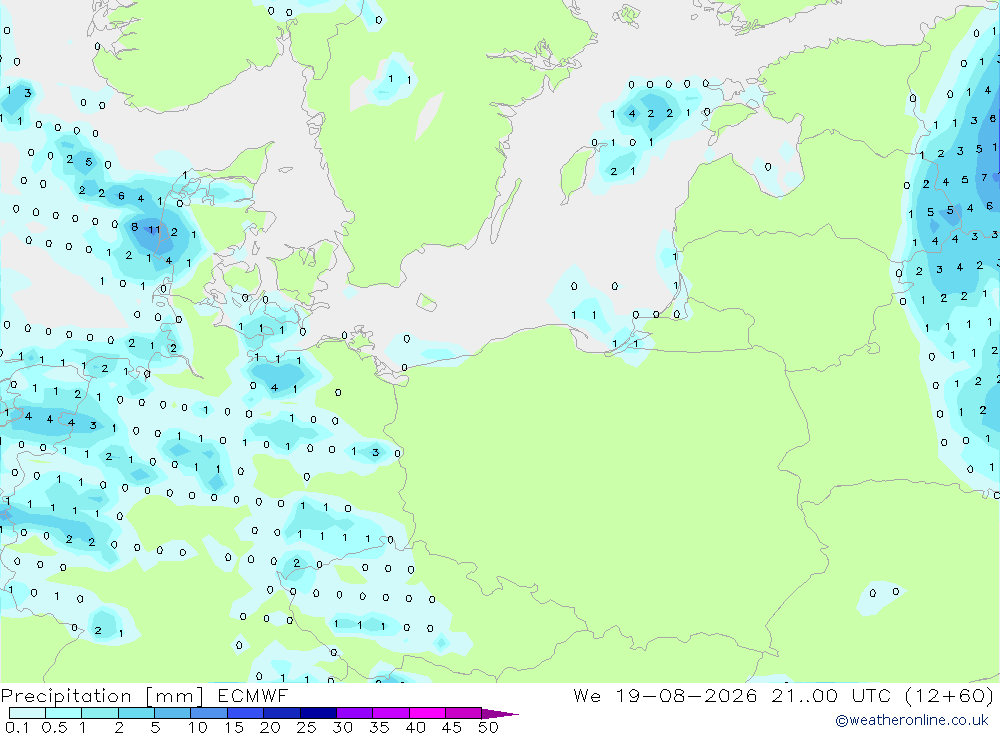The height and width of the screenshot is (733, 1000).
Task: Click the '8' precipitation value beside the 11
Action: [x=135, y=226]
